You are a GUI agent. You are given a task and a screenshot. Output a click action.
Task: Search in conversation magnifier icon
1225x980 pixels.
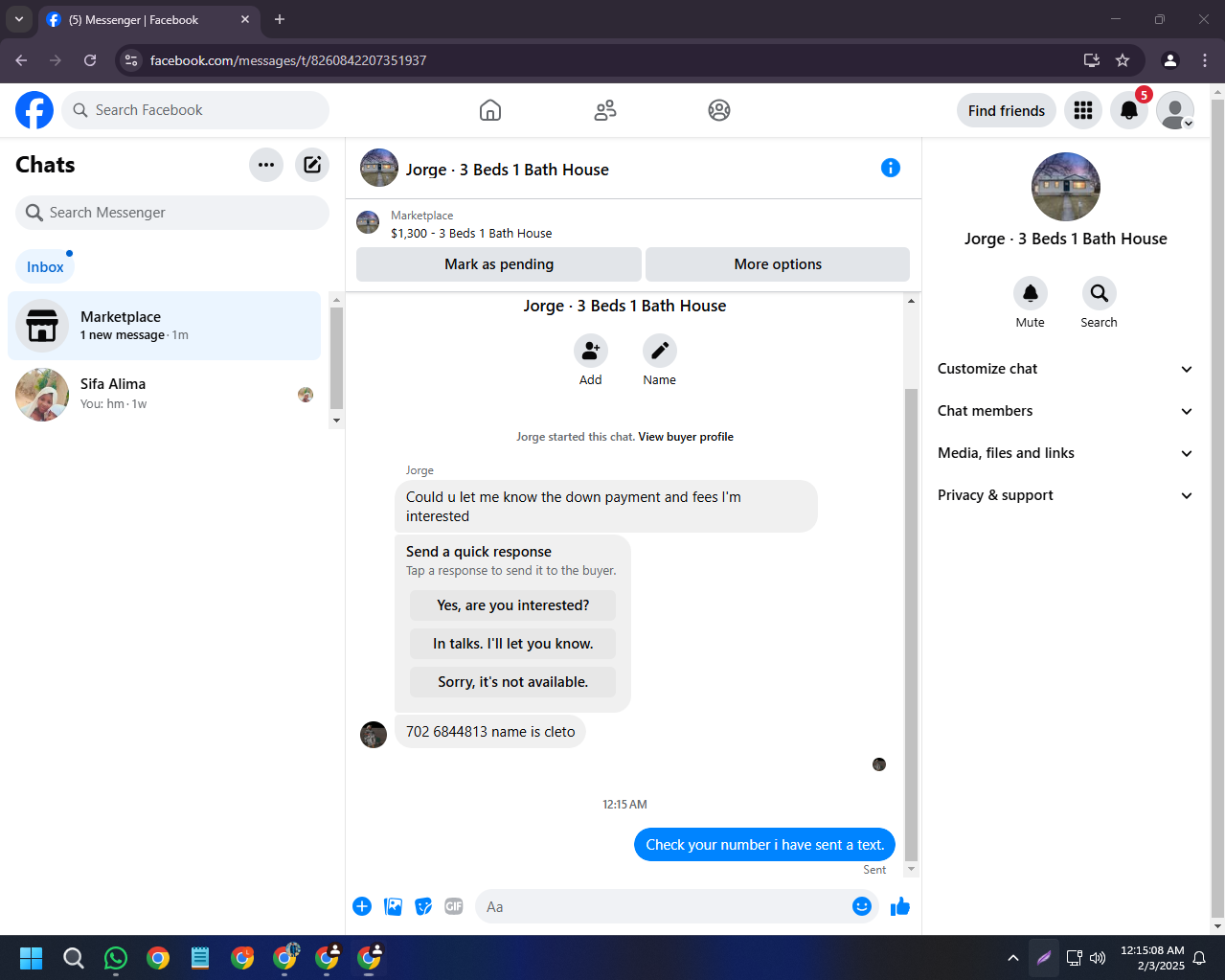(x=1100, y=293)
